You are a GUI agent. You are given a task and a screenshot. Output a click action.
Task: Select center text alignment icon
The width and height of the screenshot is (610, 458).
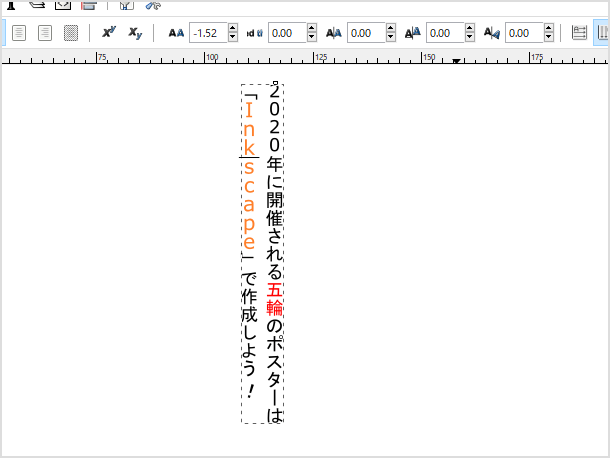pos(19,33)
